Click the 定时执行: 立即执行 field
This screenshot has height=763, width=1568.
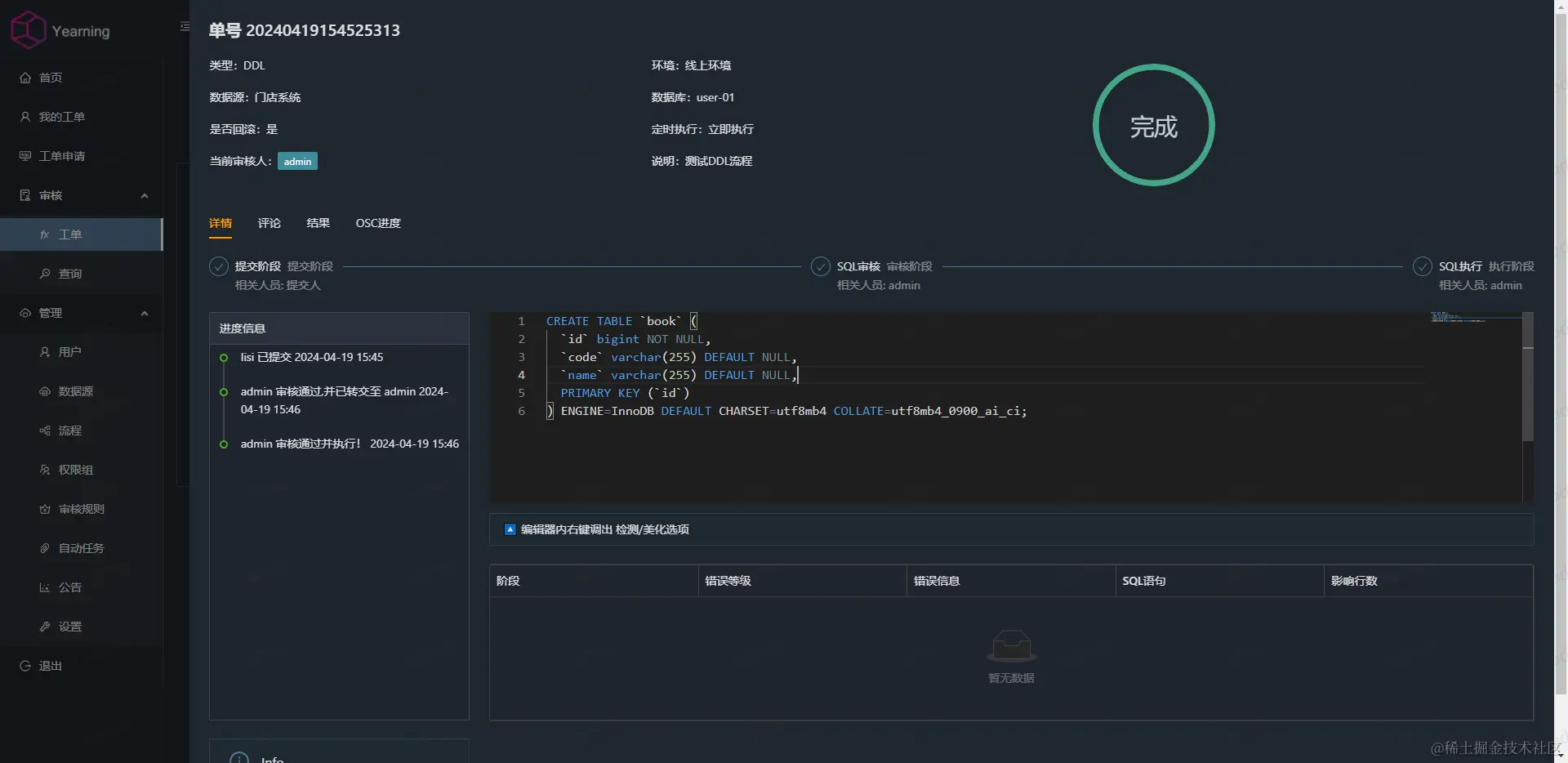(702, 129)
